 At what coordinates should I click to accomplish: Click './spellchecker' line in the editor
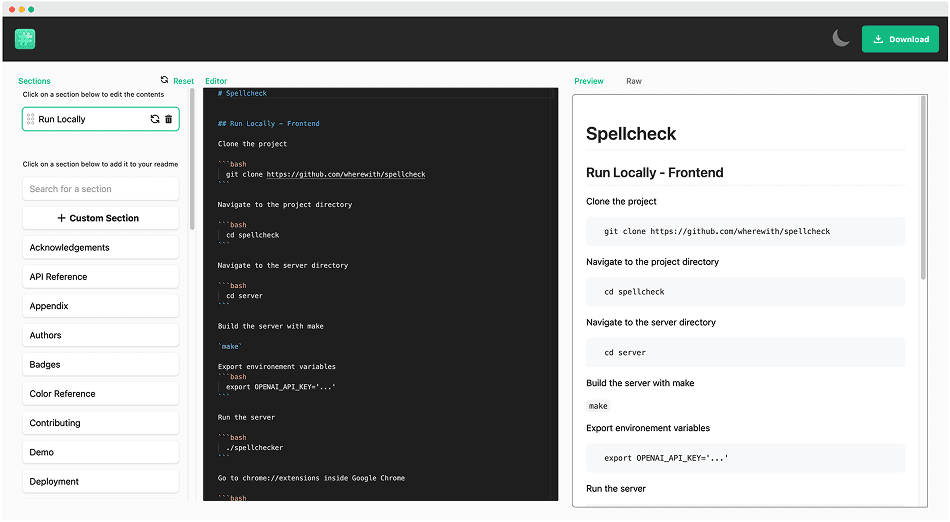[x=254, y=448]
